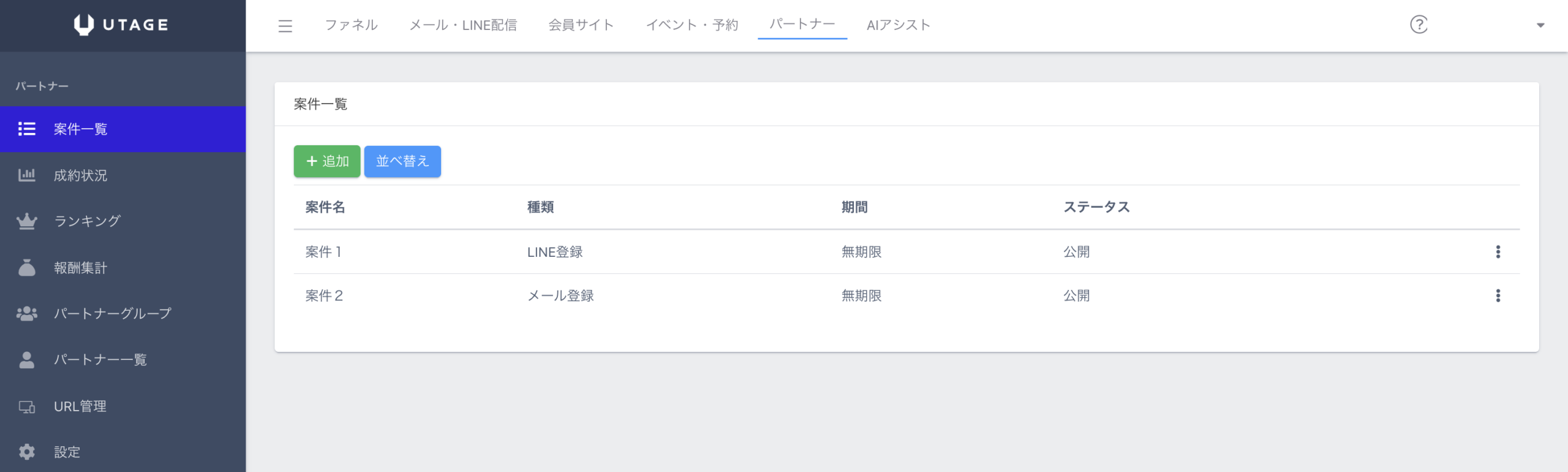Click the UTAGE logo icon
The image size is (1568, 472).
(84, 25)
